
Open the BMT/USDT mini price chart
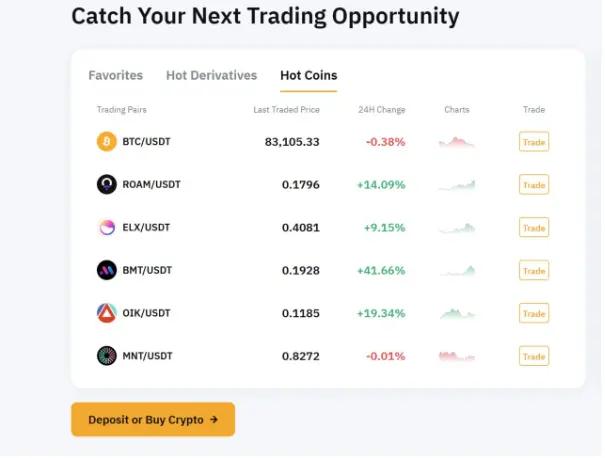coord(457,271)
